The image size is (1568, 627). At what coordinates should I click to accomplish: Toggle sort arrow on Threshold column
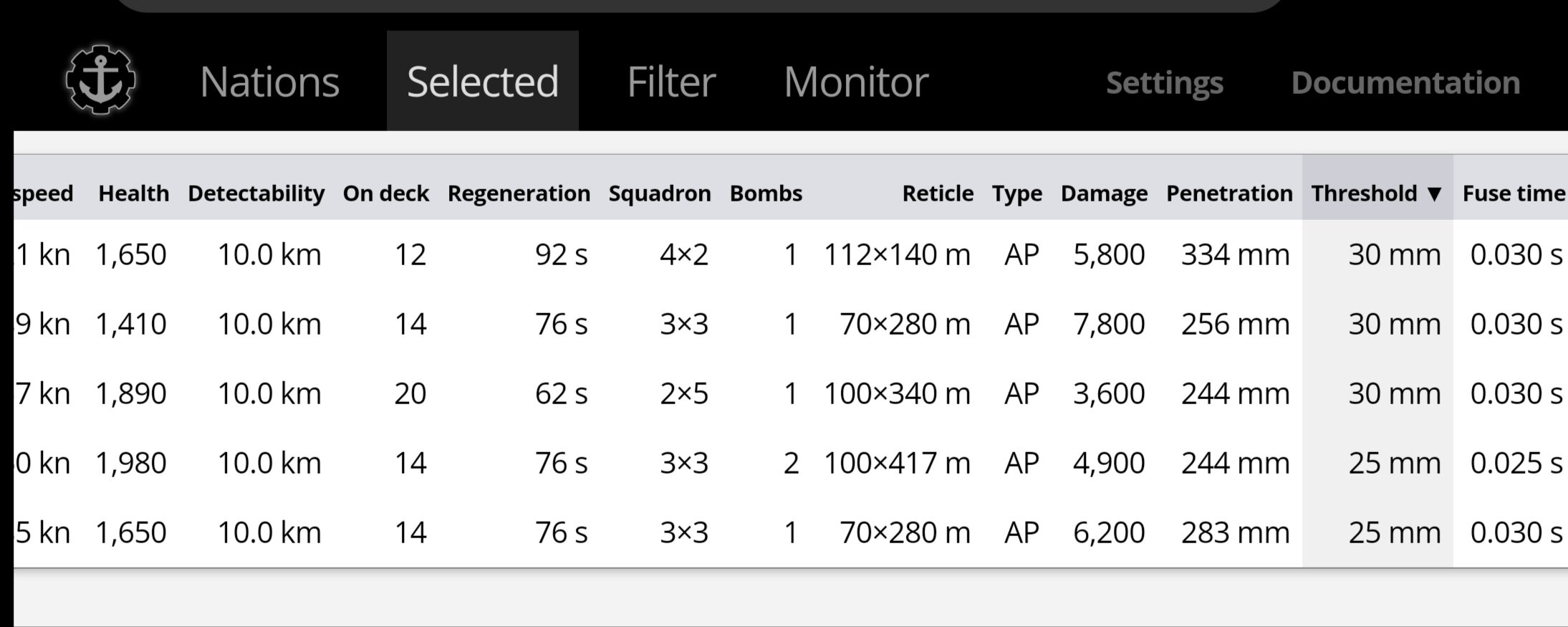click(x=1434, y=193)
